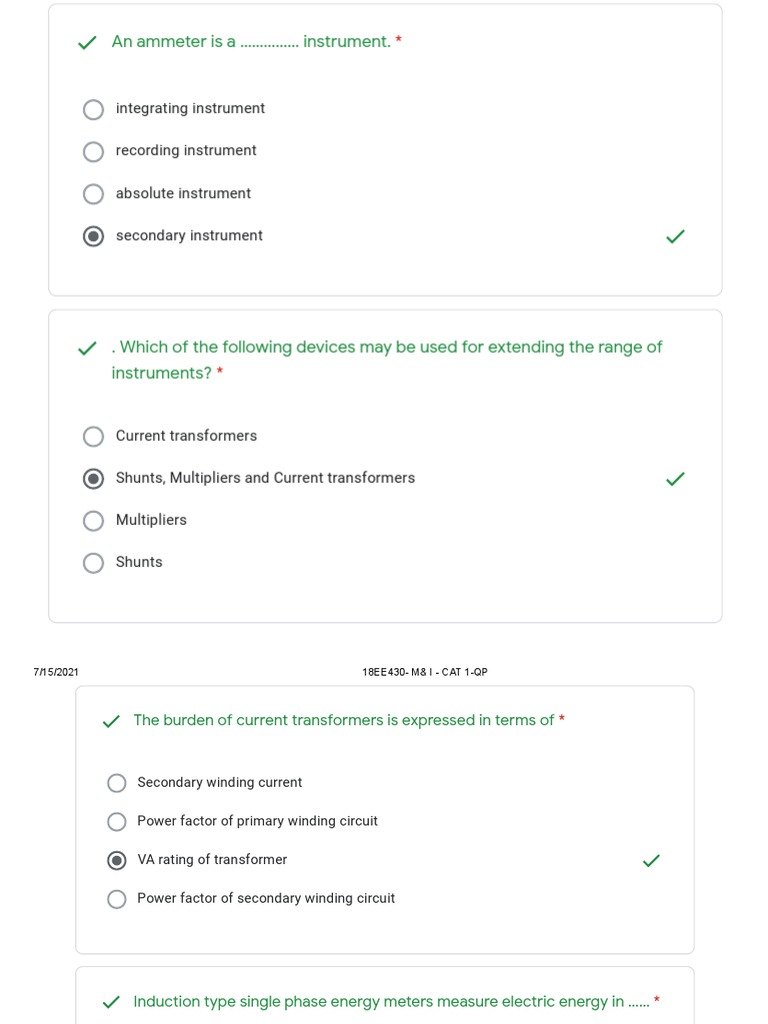
Task: Select the 'Multipliers' radio option
Action: pyautogui.click(x=93, y=520)
